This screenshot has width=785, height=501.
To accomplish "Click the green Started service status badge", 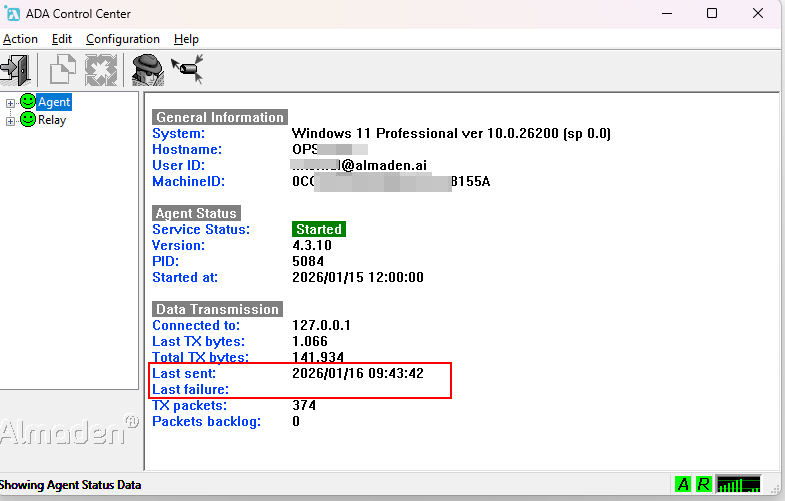I will click(319, 229).
